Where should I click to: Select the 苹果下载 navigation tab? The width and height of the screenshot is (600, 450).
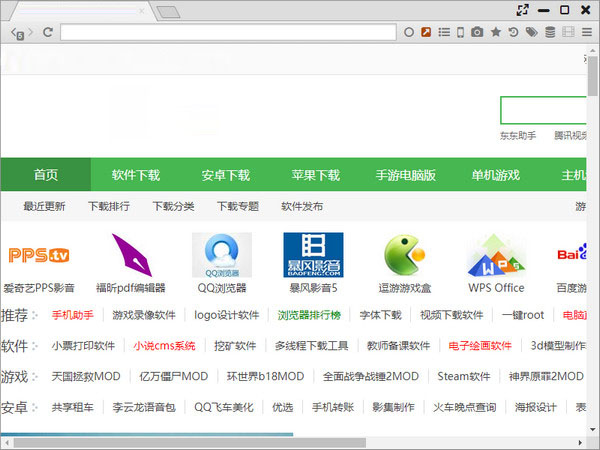(x=316, y=175)
